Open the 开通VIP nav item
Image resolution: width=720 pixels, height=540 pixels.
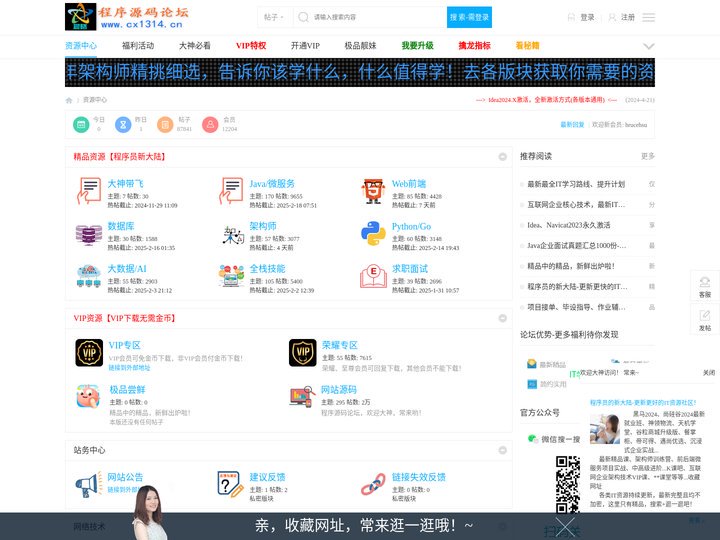305,45
